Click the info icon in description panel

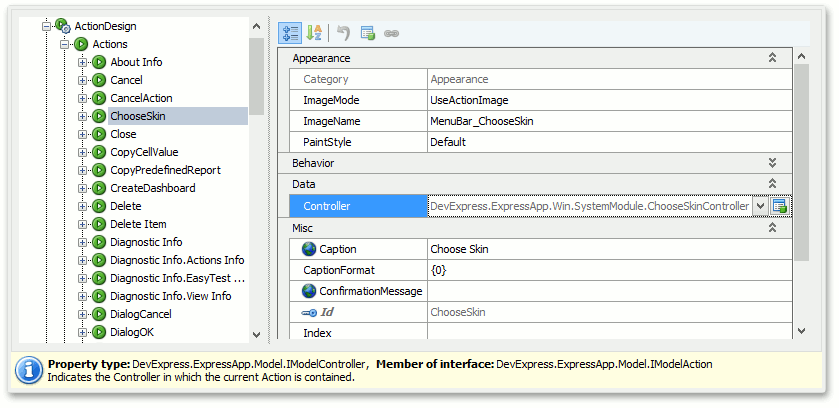(28, 370)
